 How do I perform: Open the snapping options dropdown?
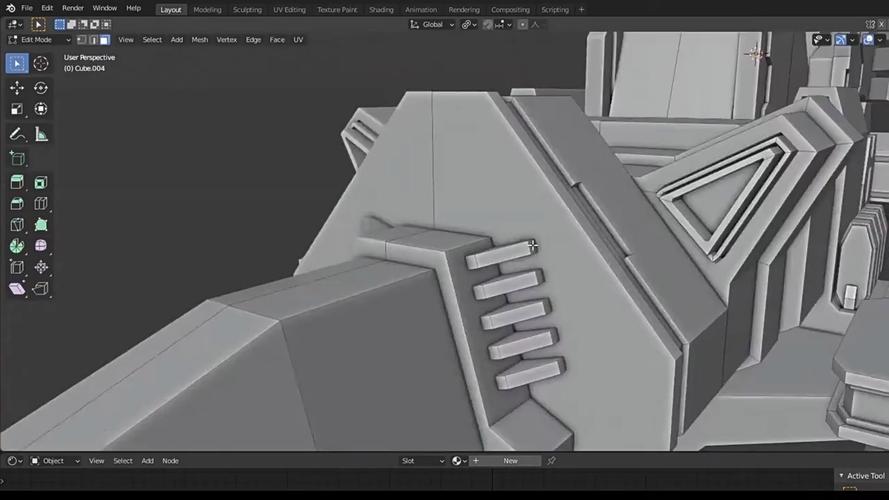503,24
